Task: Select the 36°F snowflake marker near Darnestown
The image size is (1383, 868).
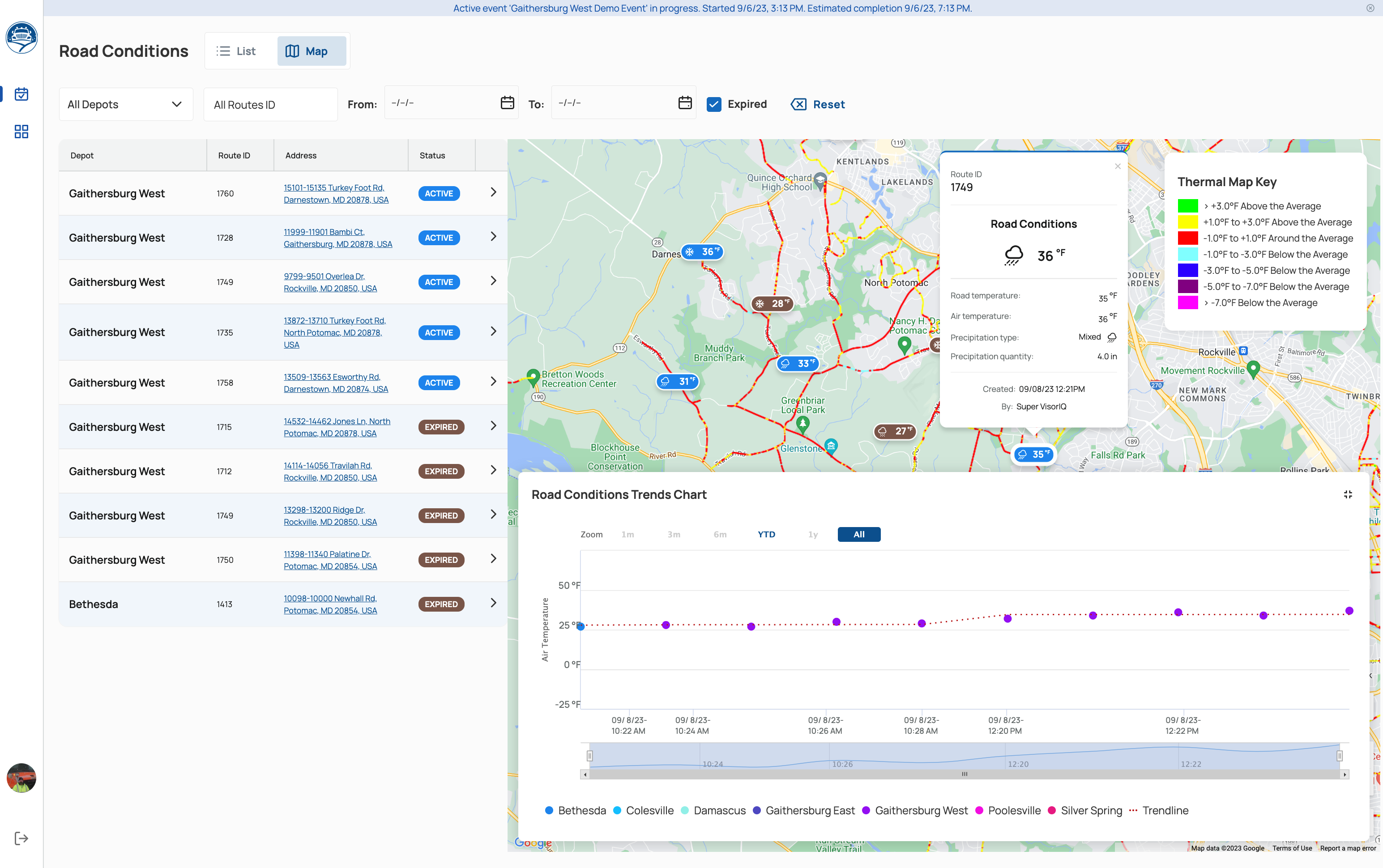Action: pyautogui.click(x=703, y=251)
